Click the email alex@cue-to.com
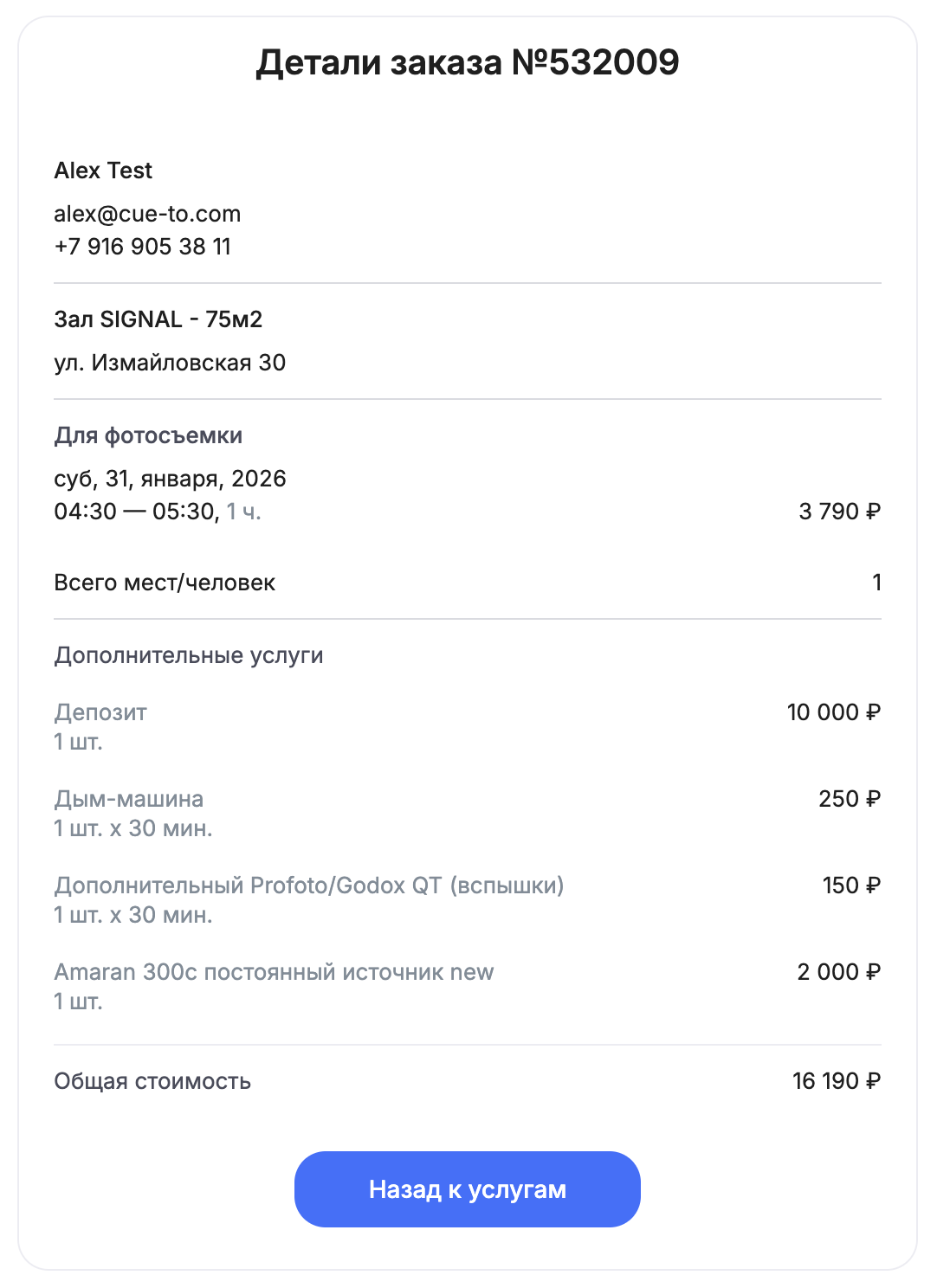The height and width of the screenshot is (1288, 937). coord(147,214)
